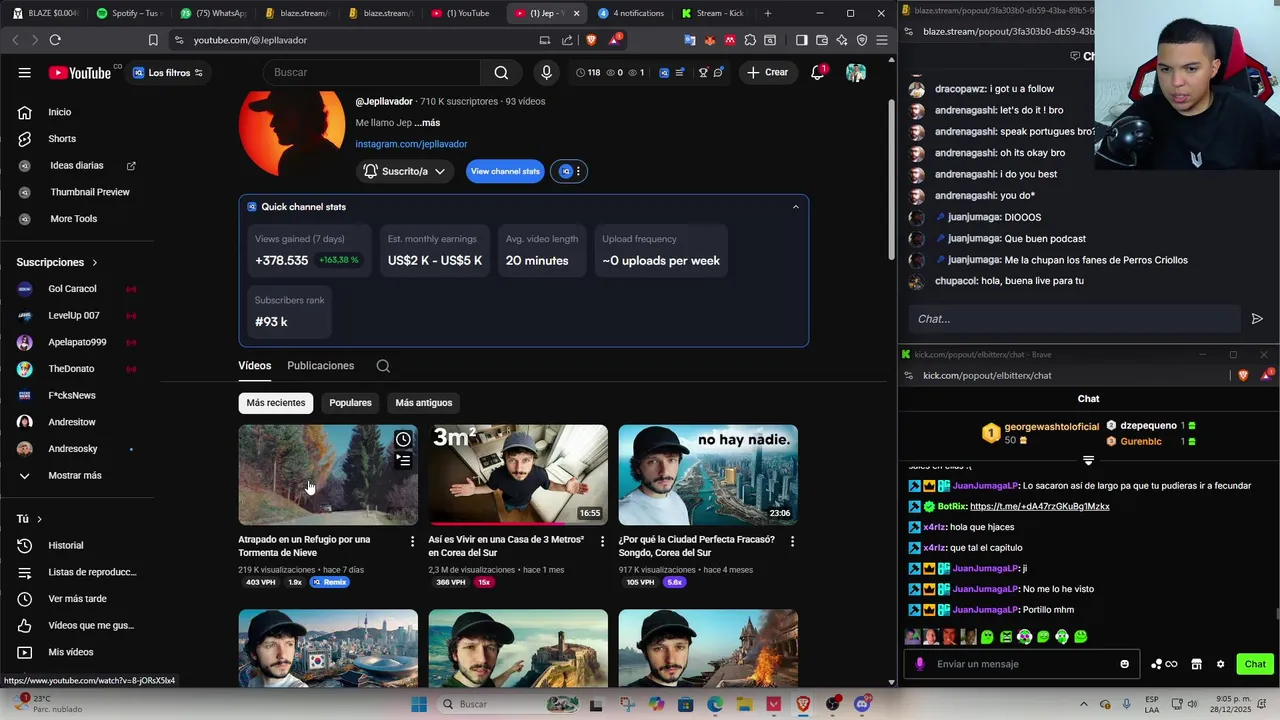1280x720 pixels.
Task: Click green Chat button in Kick
Action: (1255, 664)
